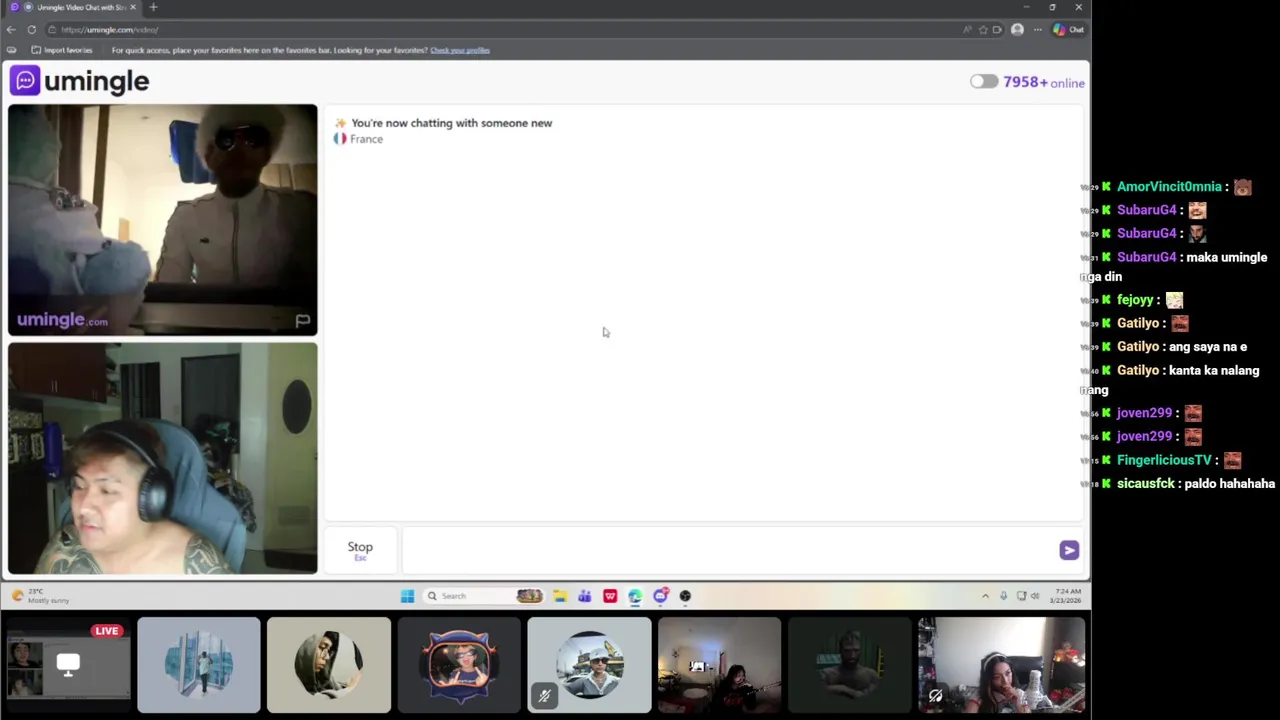Click the stranger's webcam video
The height and width of the screenshot is (720, 1280).
coord(162,220)
